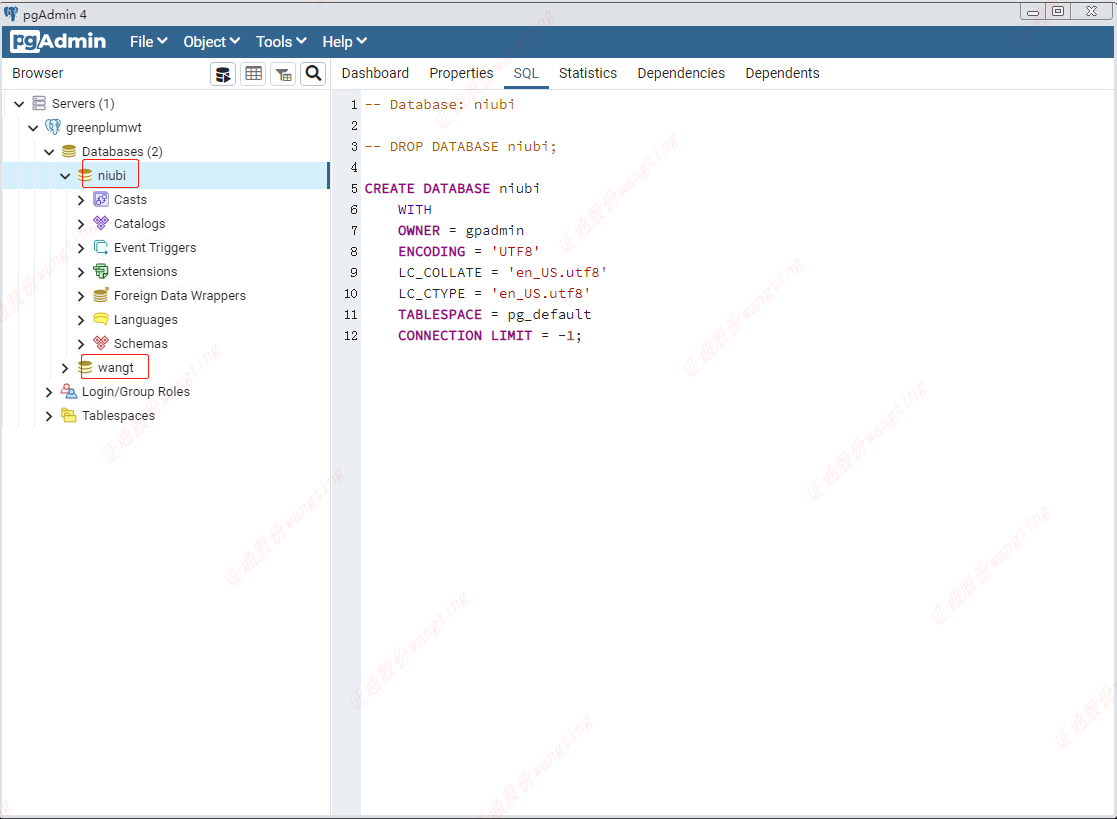Click the Extensions node icon
This screenshot has height=819, width=1117.
pyautogui.click(x=101, y=271)
